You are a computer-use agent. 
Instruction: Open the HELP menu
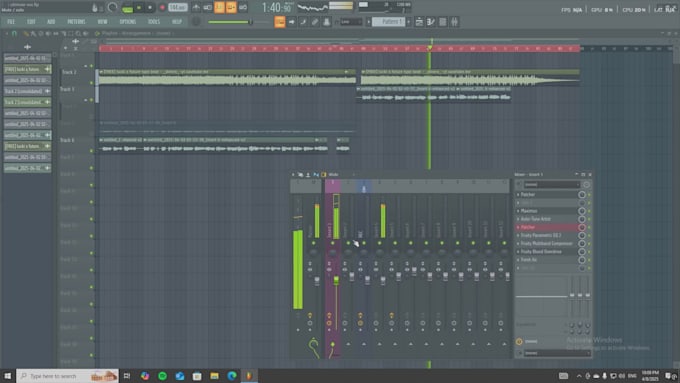(177, 22)
